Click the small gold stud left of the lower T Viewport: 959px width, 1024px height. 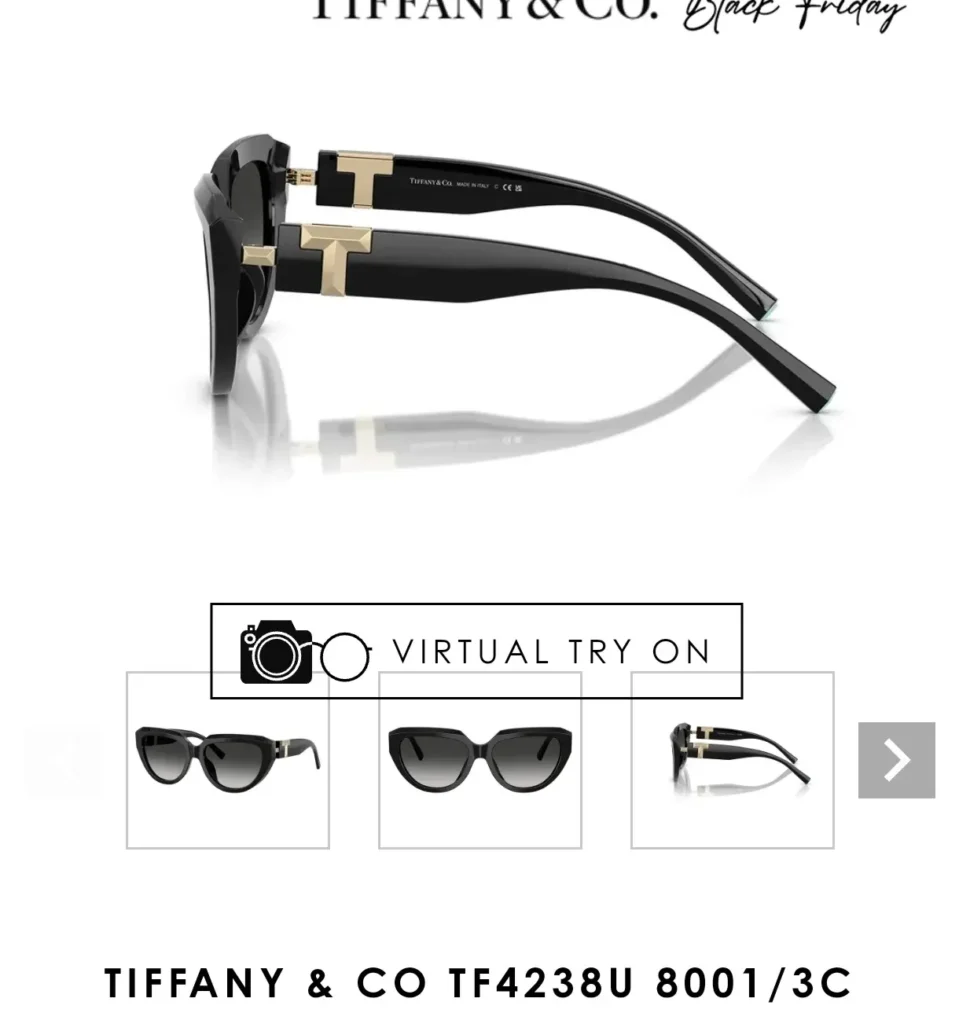click(259, 255)
